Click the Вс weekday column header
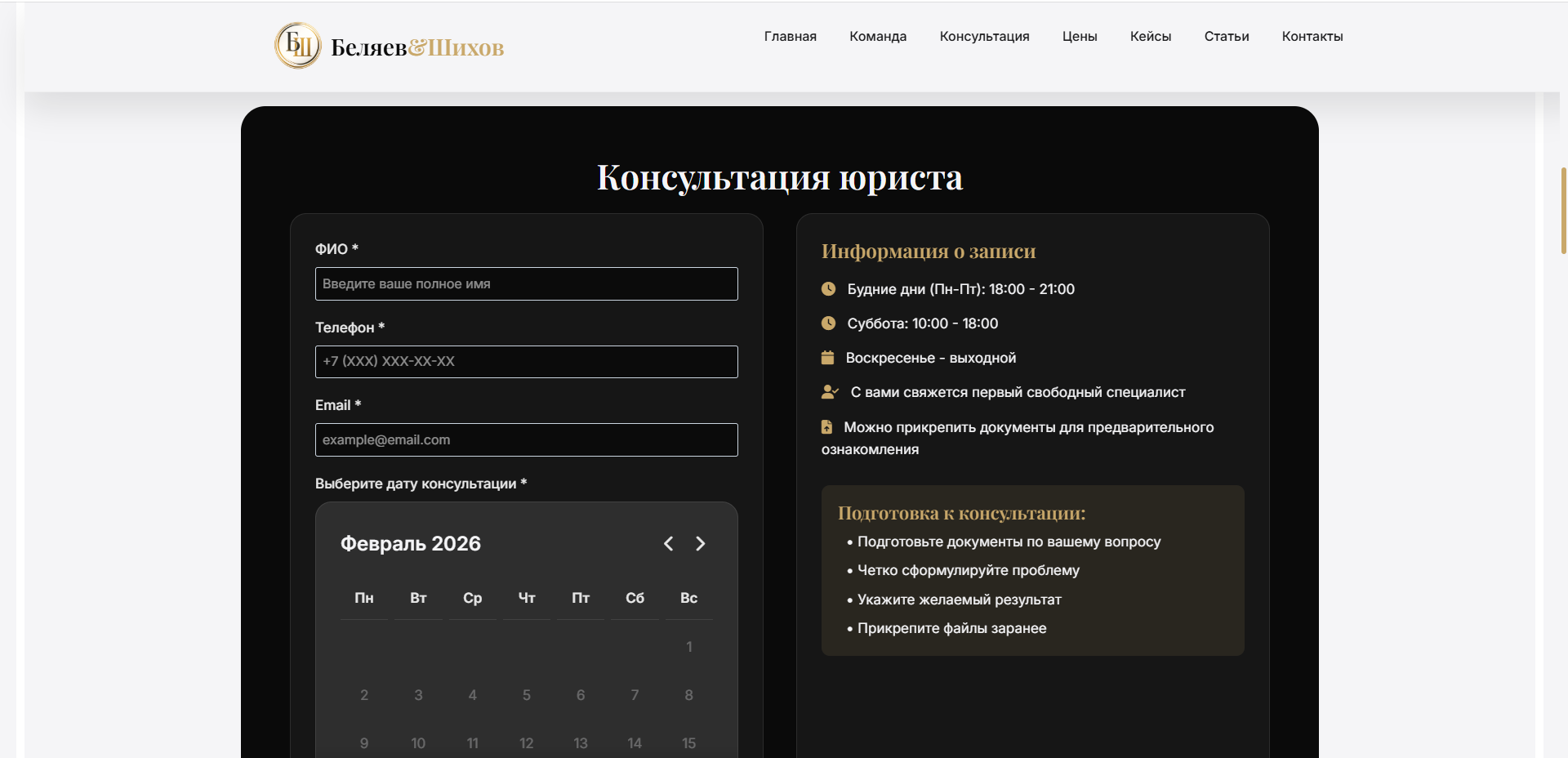 [689, 598]
